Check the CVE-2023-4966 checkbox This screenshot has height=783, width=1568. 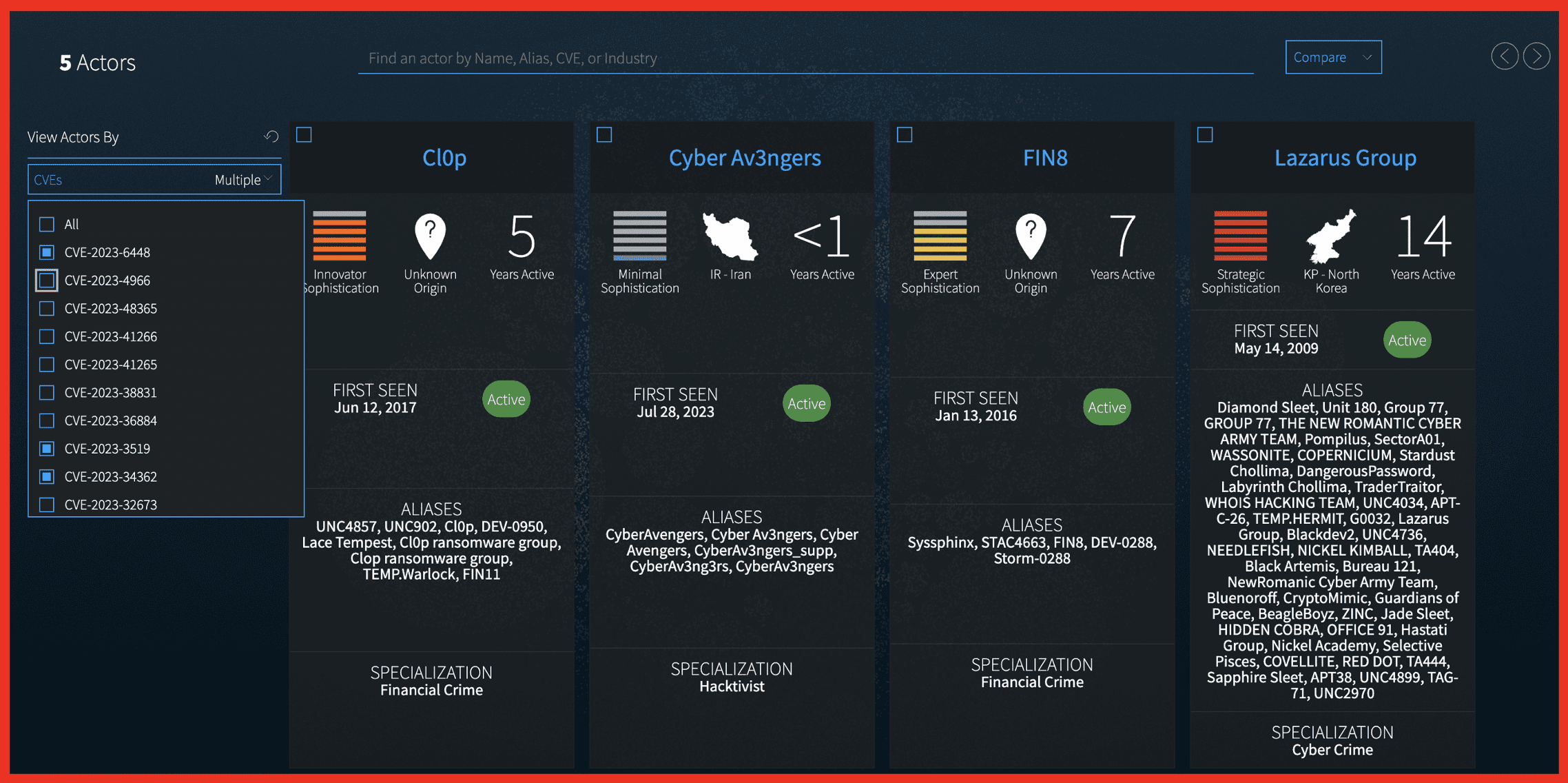point(47,281)
